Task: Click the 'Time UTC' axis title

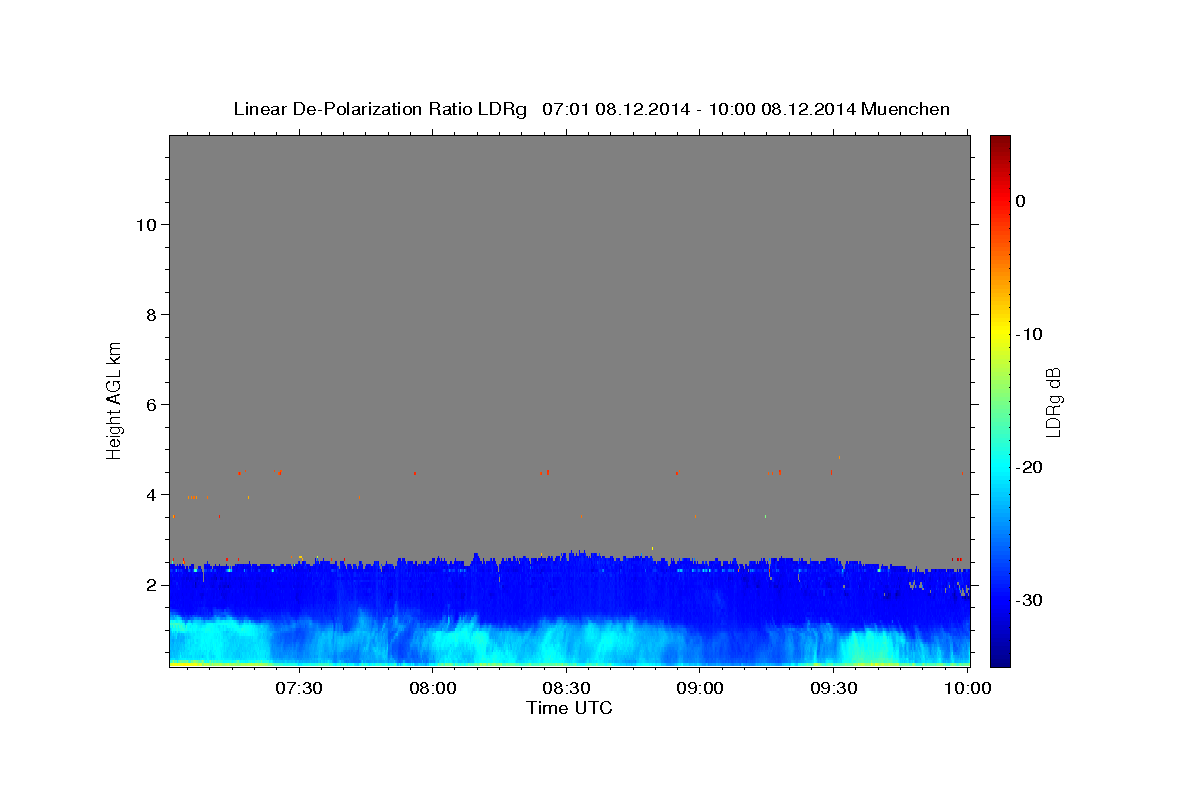Action: 569,708
